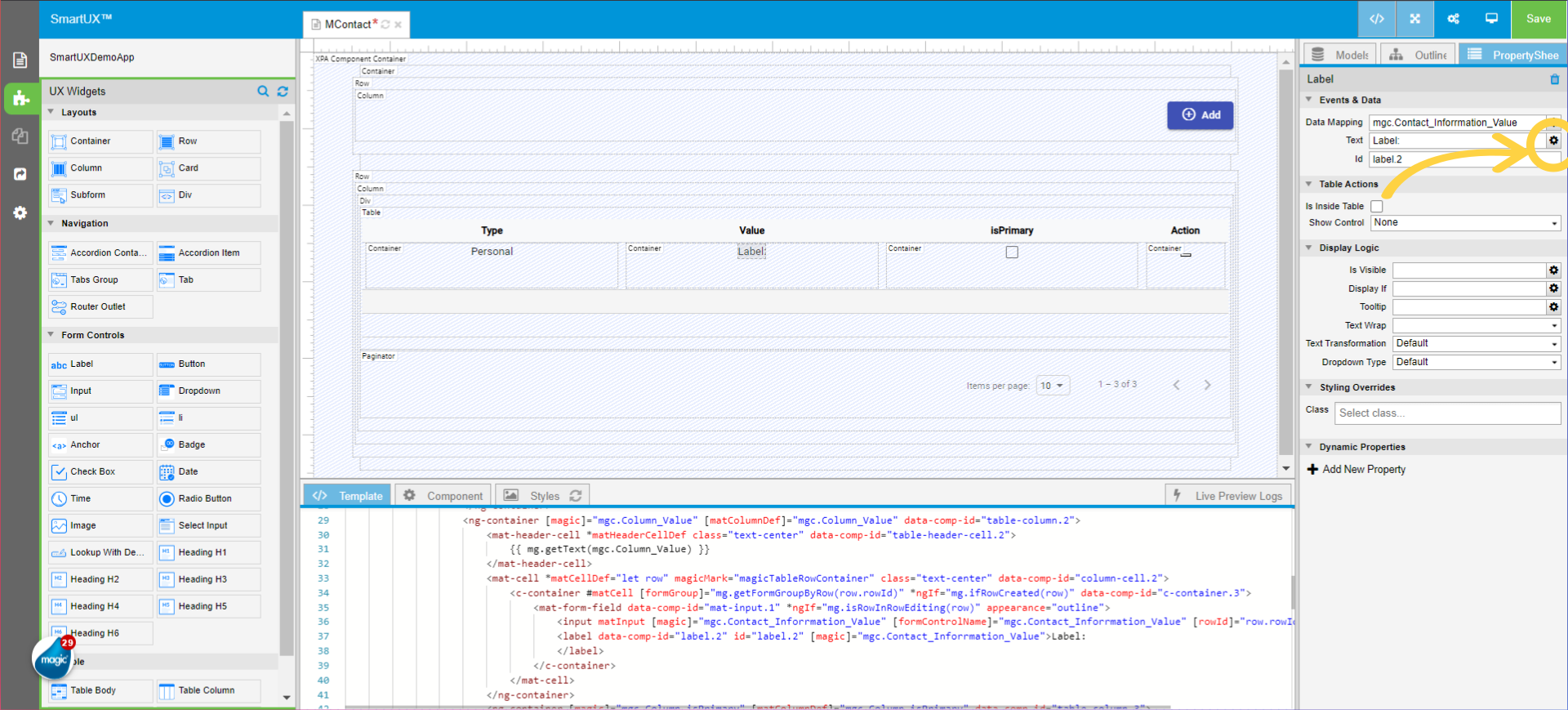This screenshot has width=1568, height=710.
Task: Click the Display If gear icon
Action: click(1553, 288)
